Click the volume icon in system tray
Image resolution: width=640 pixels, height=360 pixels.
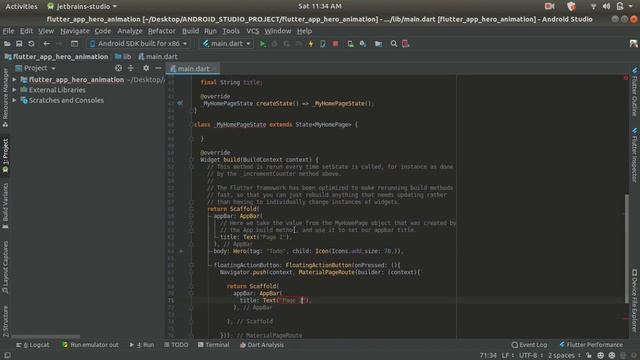tap(607, 6)
